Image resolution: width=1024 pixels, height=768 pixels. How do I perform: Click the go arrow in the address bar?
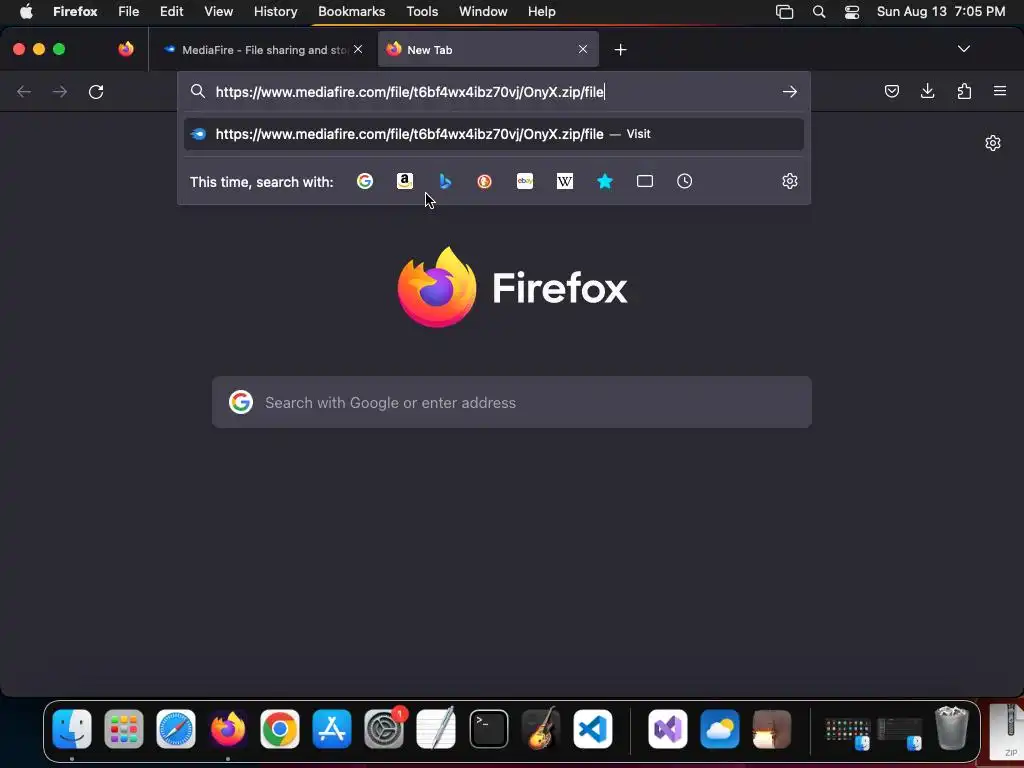[x=790, y=92]
